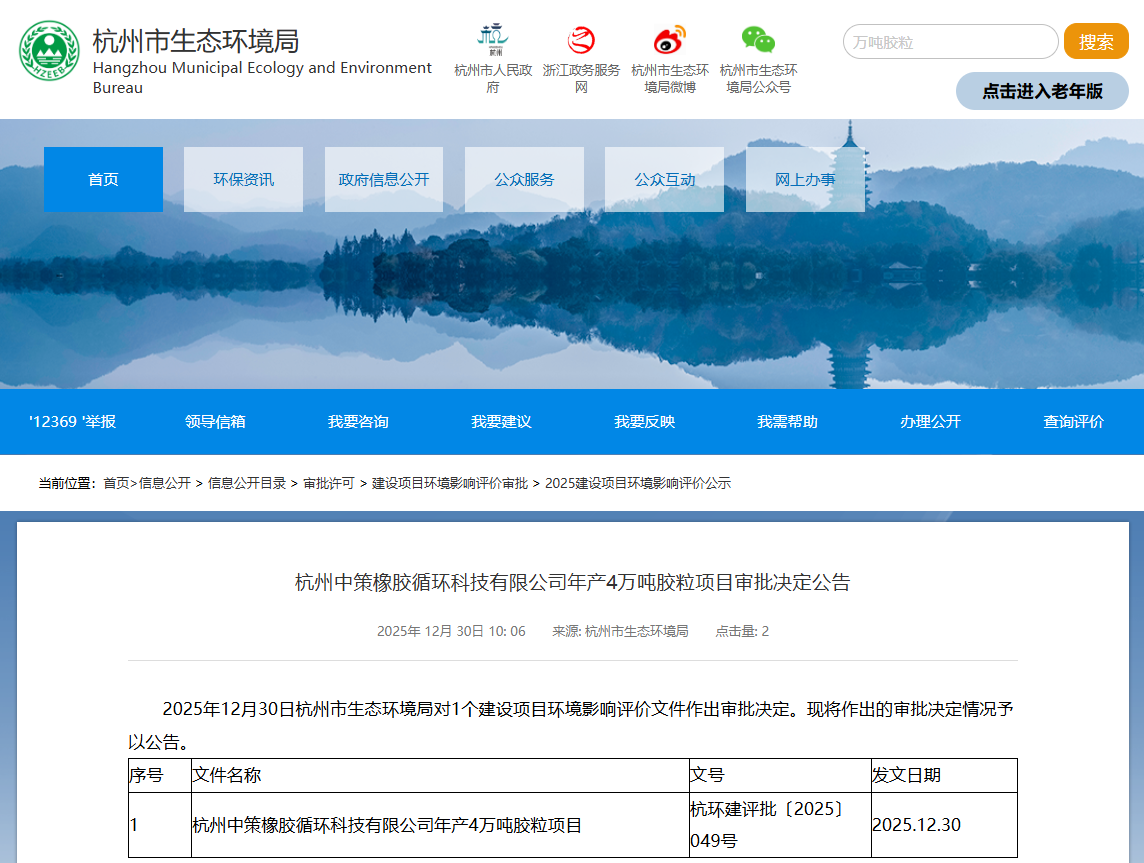Click '12369' 举报 in blue bar
1144x863 pixels.
(72, 422)
